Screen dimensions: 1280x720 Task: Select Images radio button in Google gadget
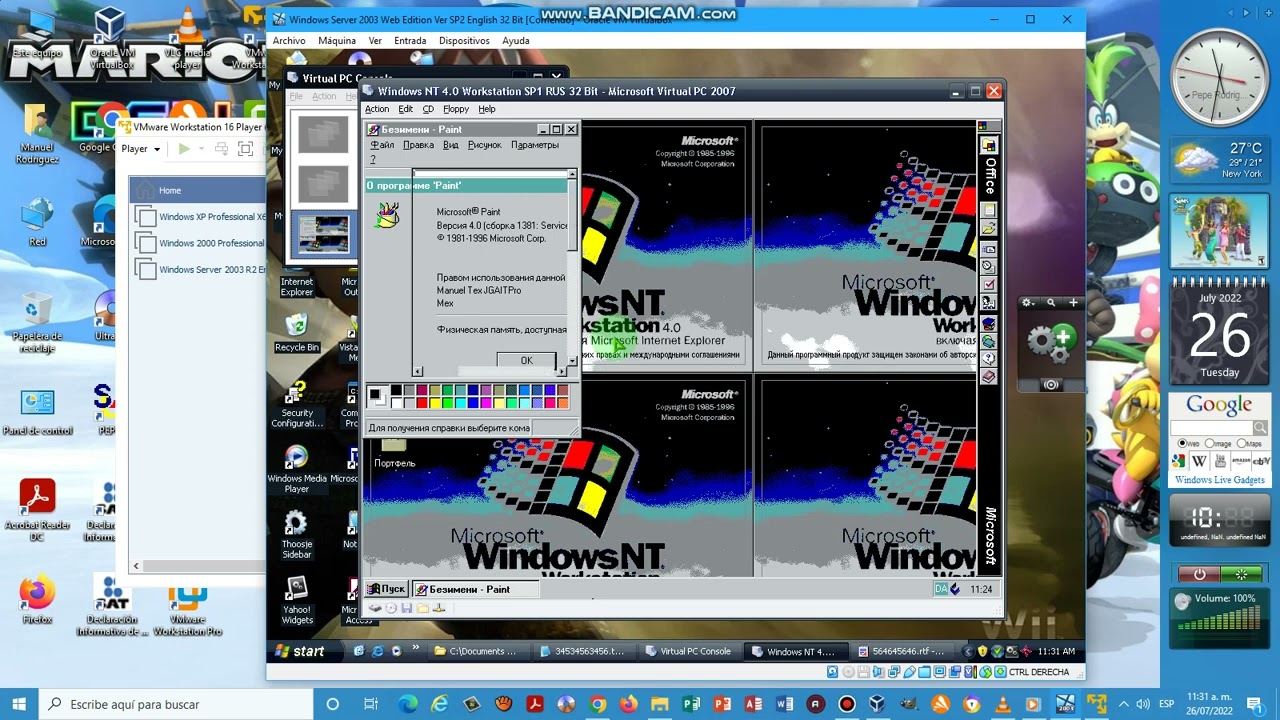pyautogui.click(x=1210, y=443)
